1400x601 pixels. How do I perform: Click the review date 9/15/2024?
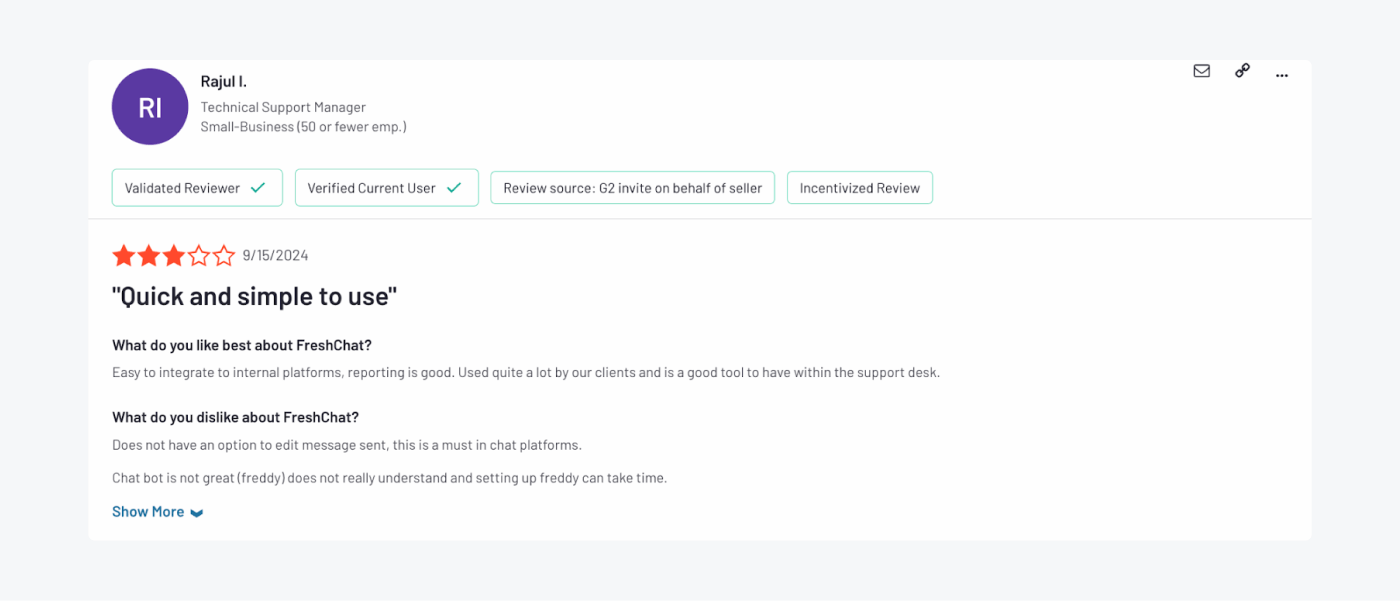pyautogui.click(x=276, y=256)
